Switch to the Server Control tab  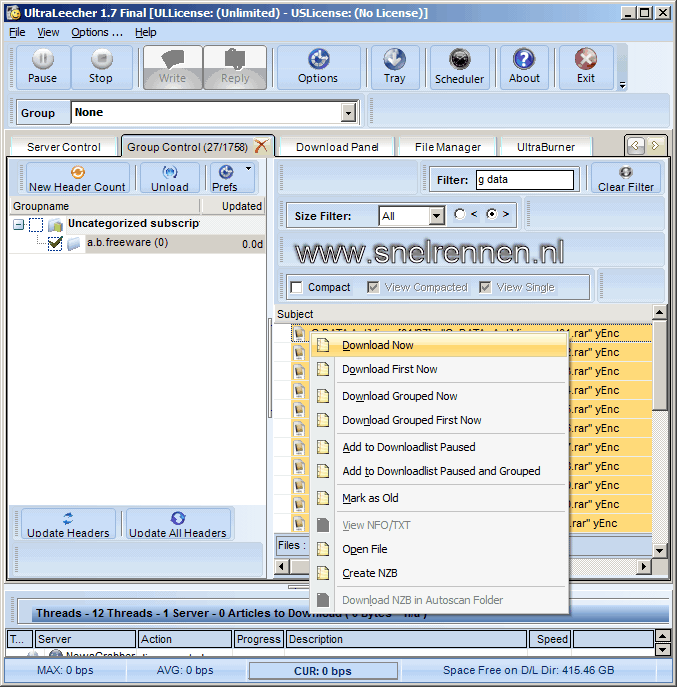[64, 147]
